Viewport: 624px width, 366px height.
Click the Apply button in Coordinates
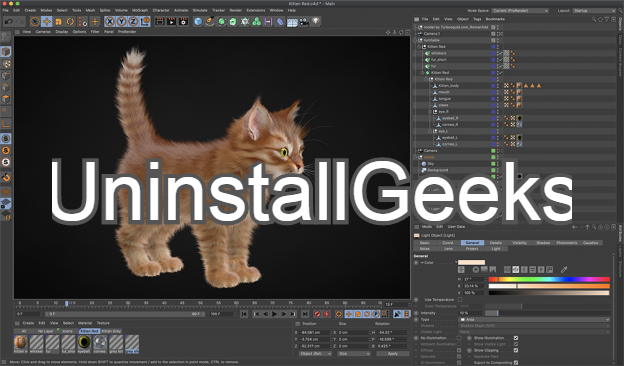coord(392,354)
